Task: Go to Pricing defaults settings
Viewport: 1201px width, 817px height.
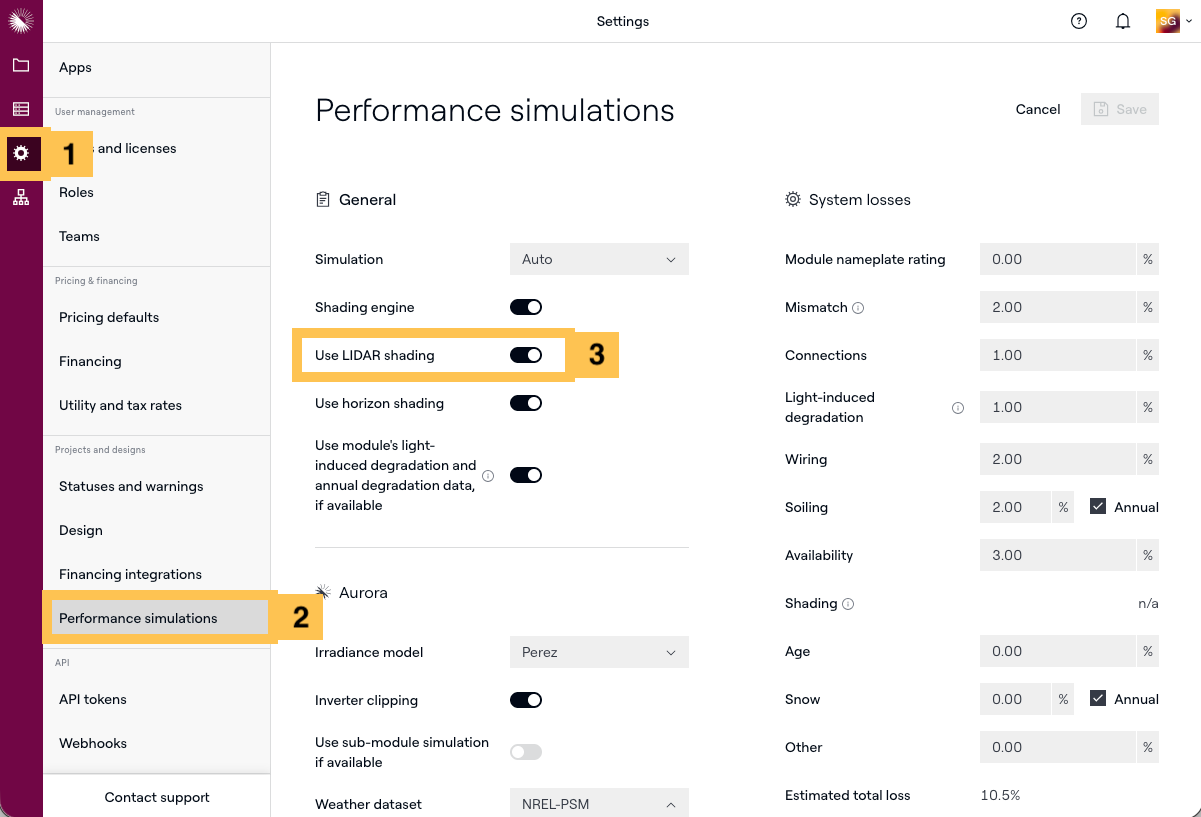Action: click(109, 317)
